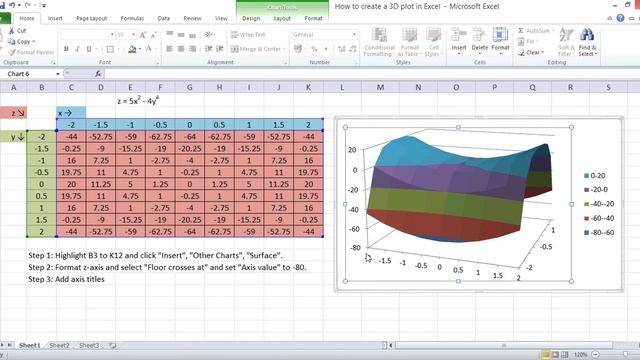The height and width of the screenshot is (360, 640).
Task: Click Wrap Text button
Action: pyautogui.click(x=248, y=35)
